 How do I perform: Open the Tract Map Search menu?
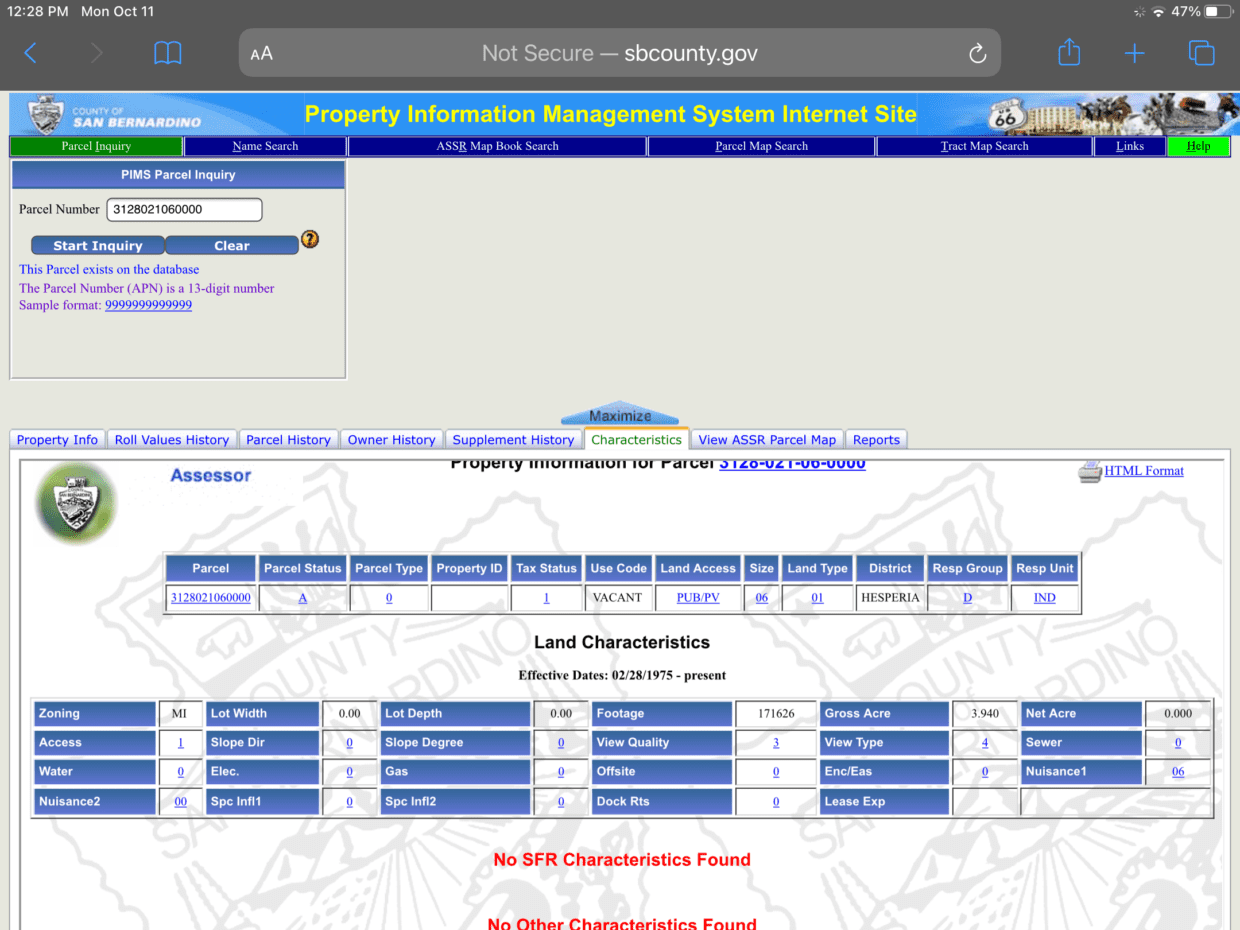[984, 146]
